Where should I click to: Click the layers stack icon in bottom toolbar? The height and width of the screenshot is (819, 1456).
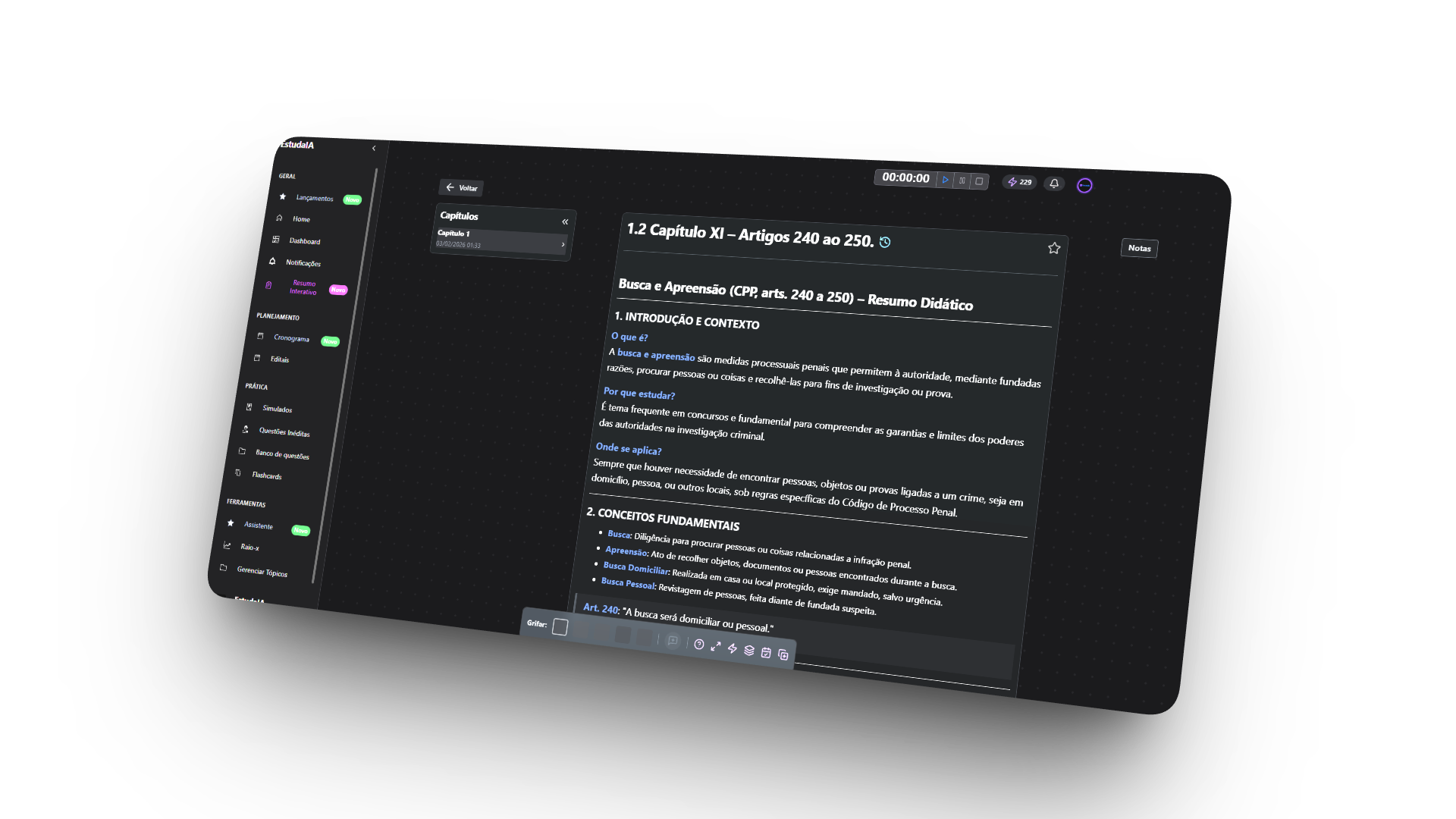click(749, 651)
